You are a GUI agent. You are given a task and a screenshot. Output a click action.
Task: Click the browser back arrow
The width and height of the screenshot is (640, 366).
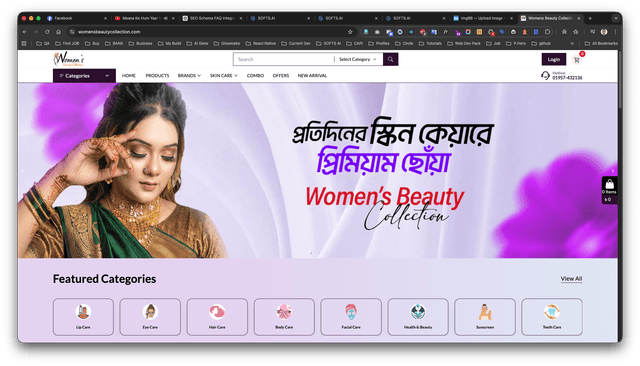25,32
